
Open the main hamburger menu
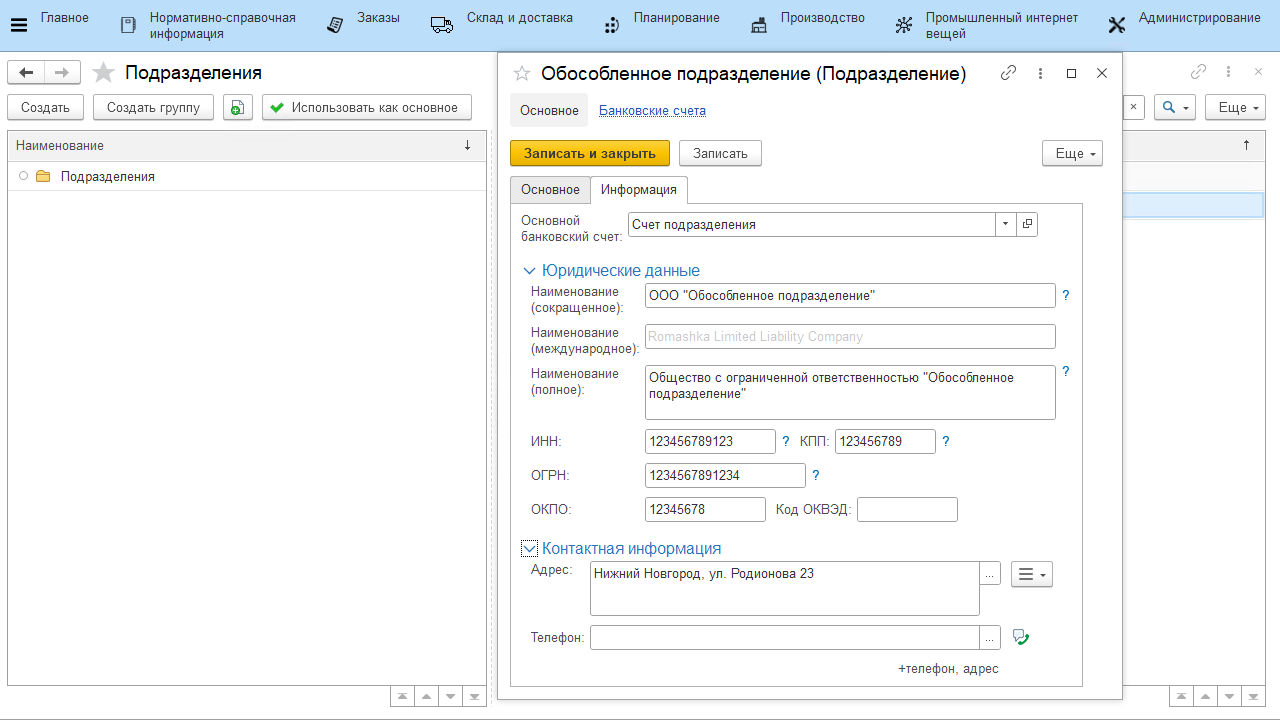tap(18, 25)
